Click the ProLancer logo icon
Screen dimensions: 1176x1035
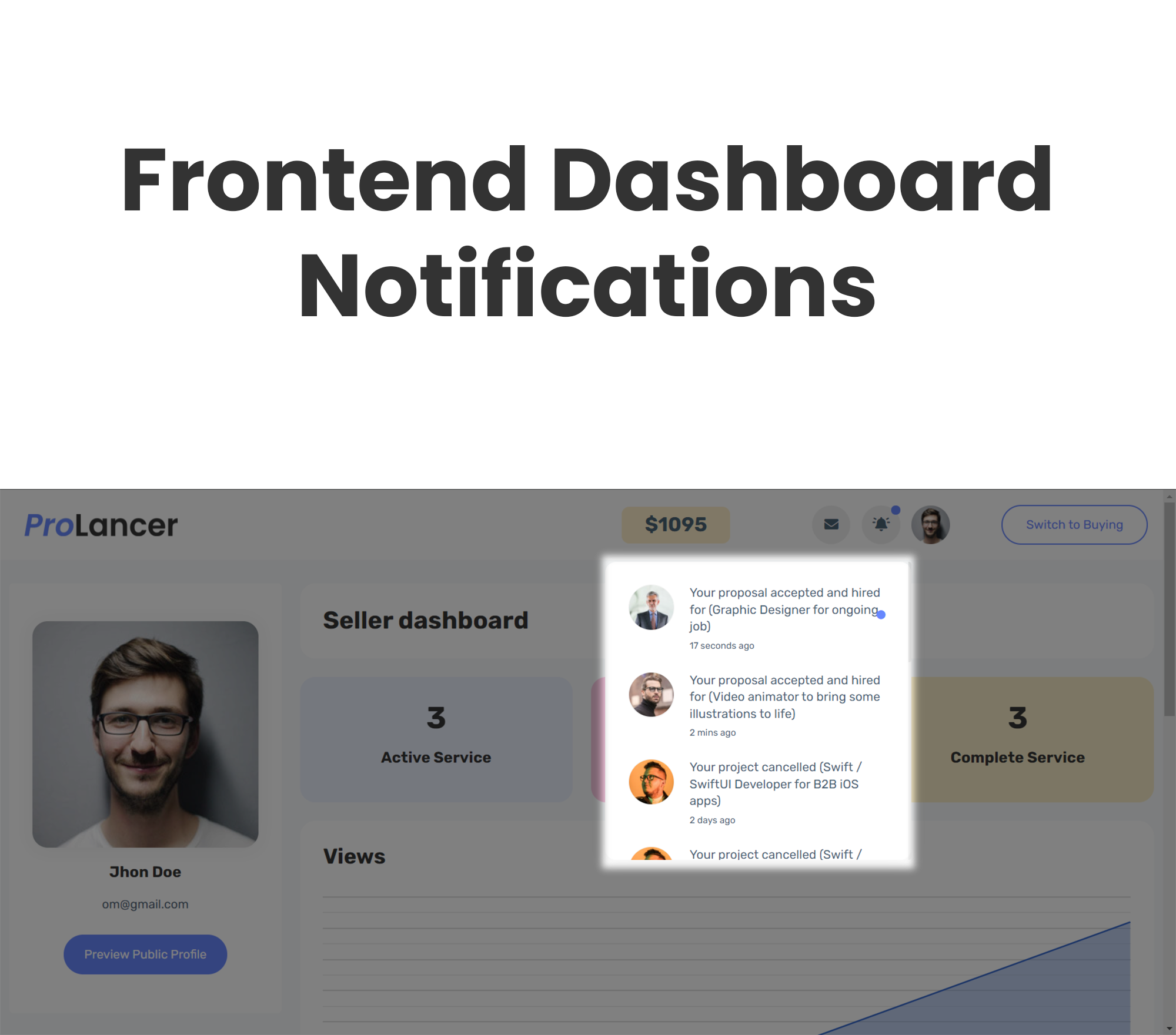point(102,525)
